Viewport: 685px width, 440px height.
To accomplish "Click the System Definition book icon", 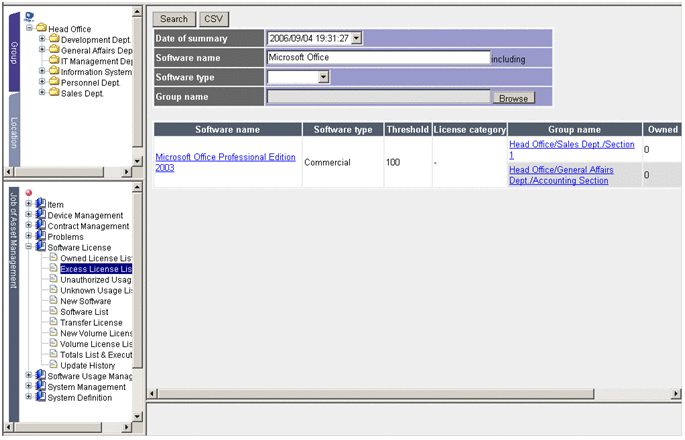I will [41, 396].
